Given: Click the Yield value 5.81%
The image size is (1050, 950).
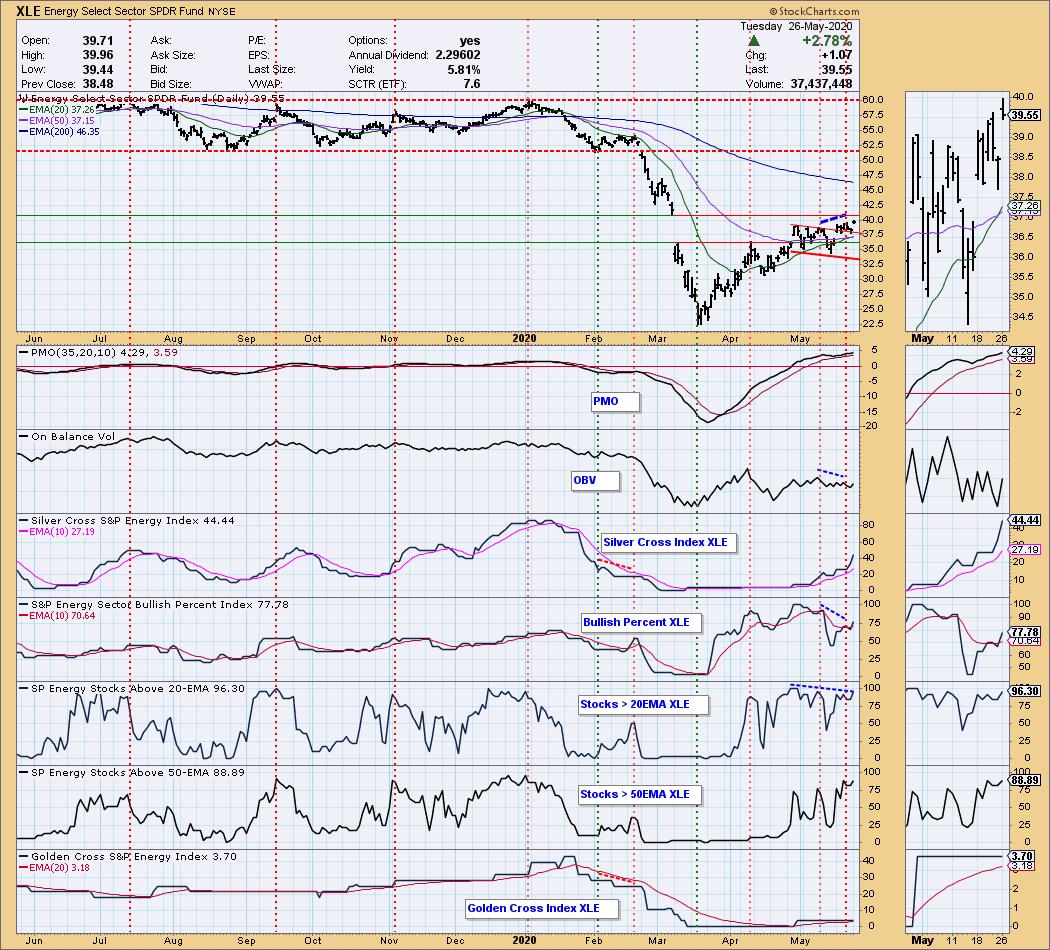Looking at the screenshot, I should click(463, 70).
